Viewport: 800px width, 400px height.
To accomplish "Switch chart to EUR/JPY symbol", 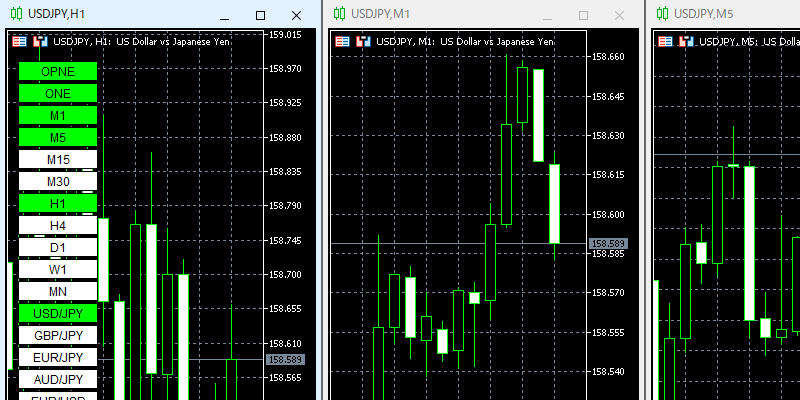I will (x=58, y=357).
